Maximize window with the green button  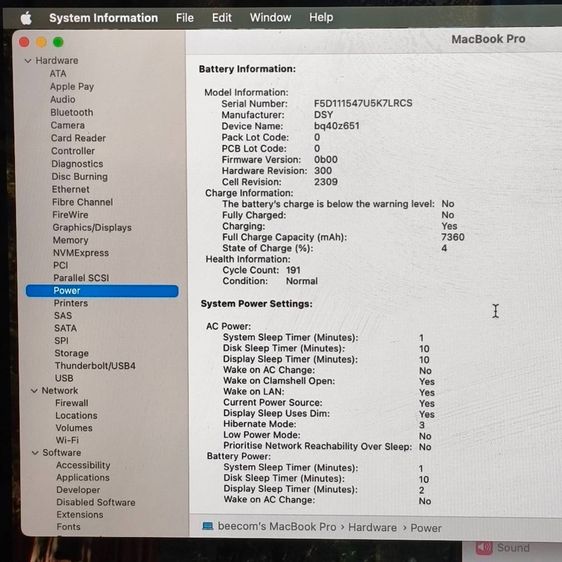pos(58,42)
